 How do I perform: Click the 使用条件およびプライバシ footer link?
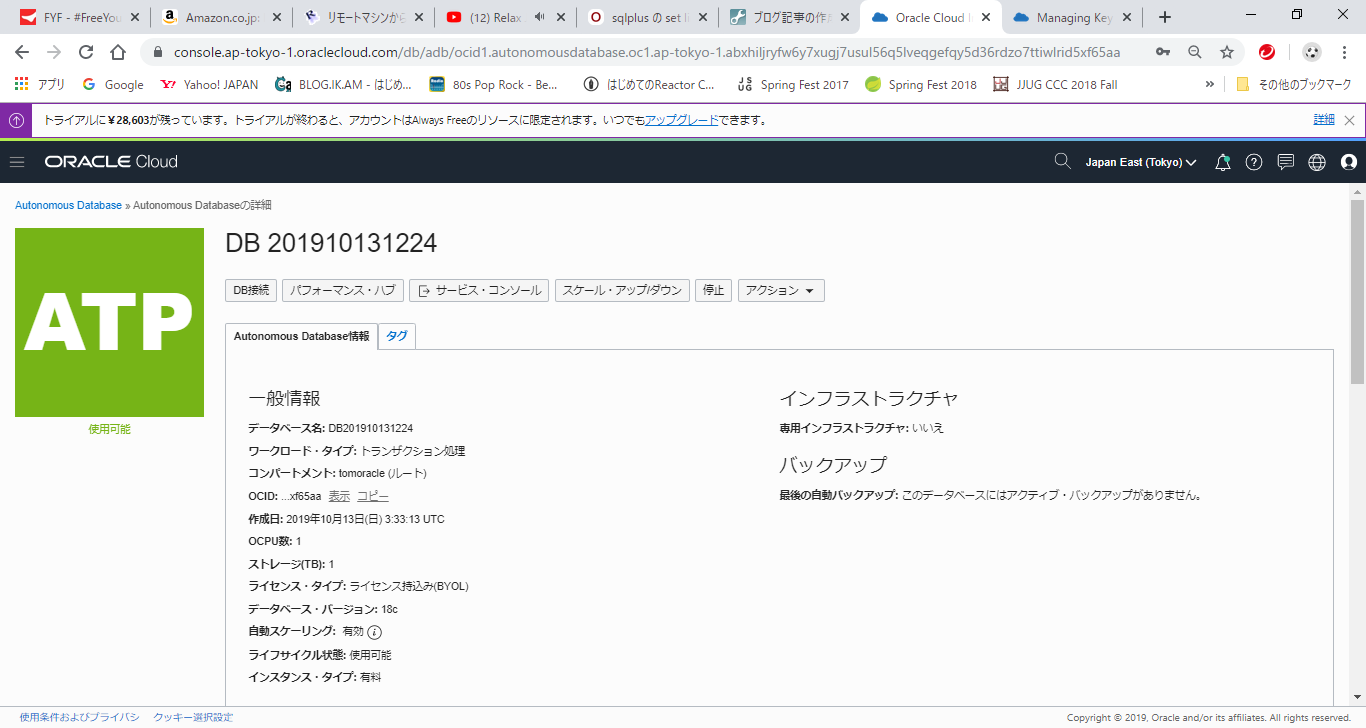pyautogui.click(x=80, y=717)
